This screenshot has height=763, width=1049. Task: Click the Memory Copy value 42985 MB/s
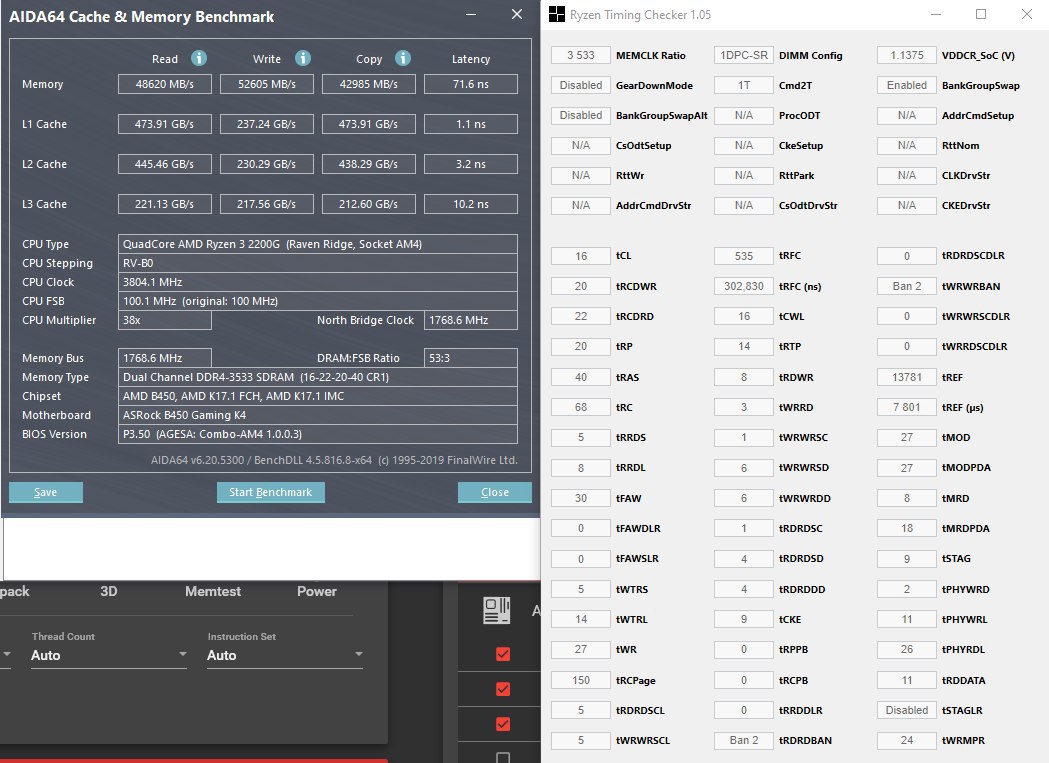pyautogui.click(x=369, y=84)
